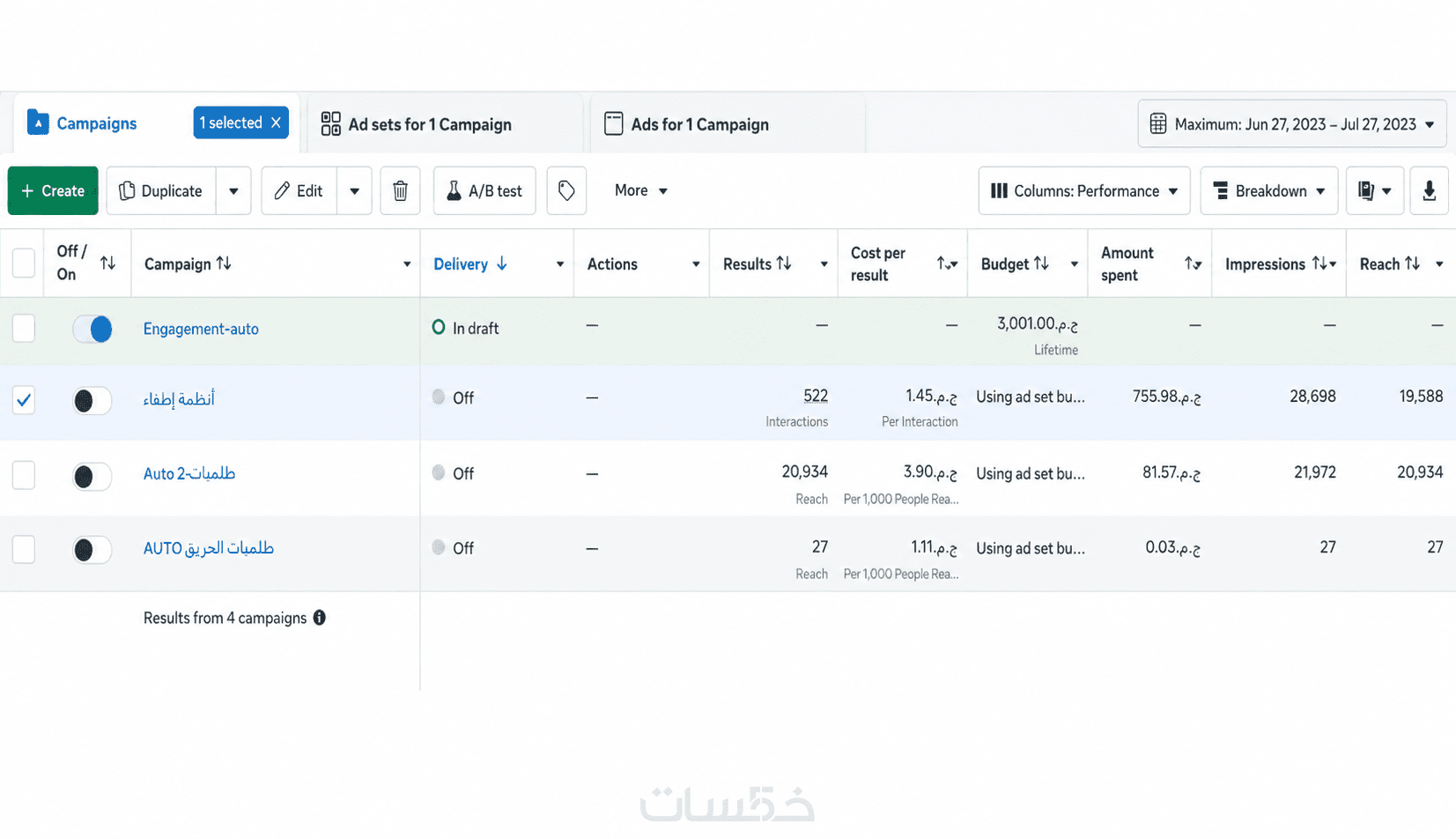
Task: Click the Edit button
Action: [299, 190]
